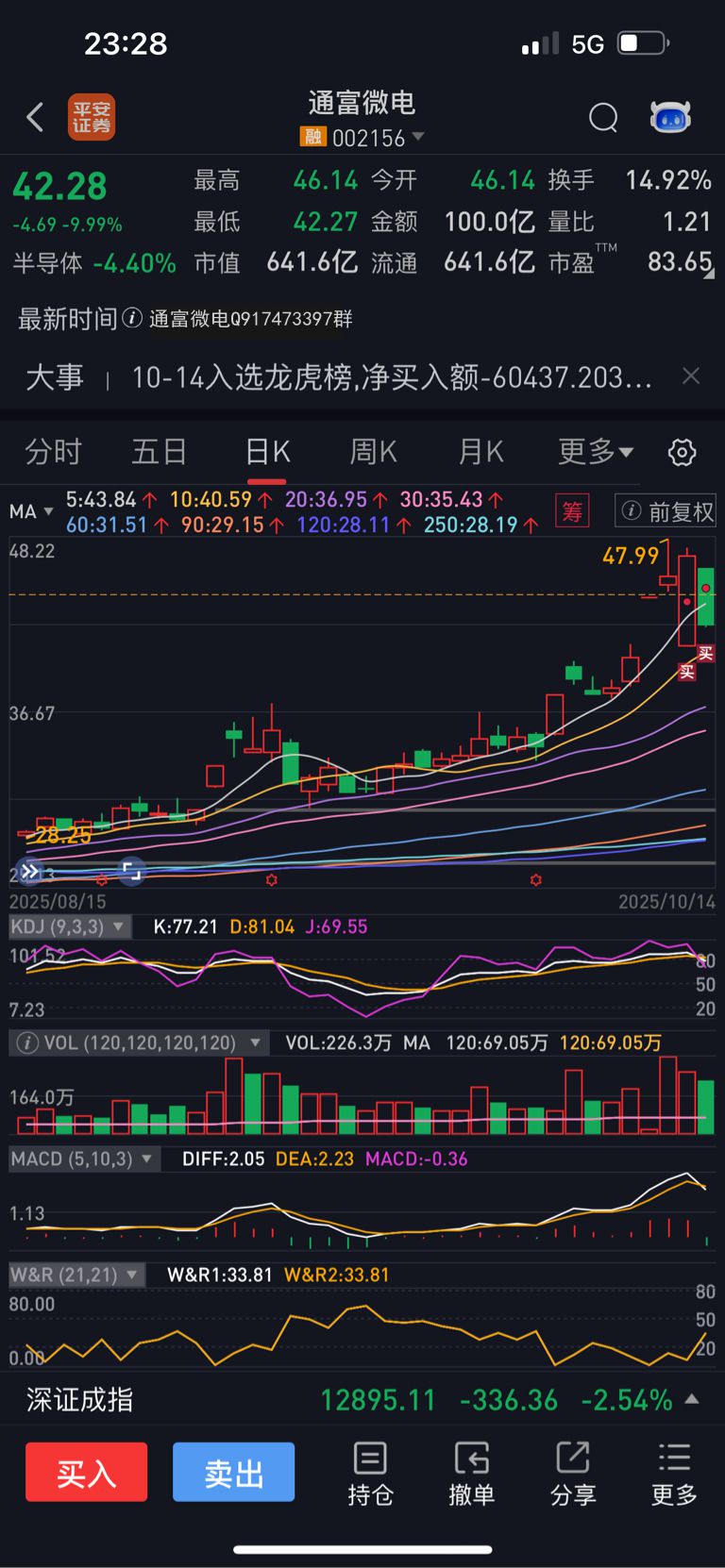Screen dimensions: 725x1568
Task: Tap the double-arrow chart scroll icon
Action: [30, 871]
